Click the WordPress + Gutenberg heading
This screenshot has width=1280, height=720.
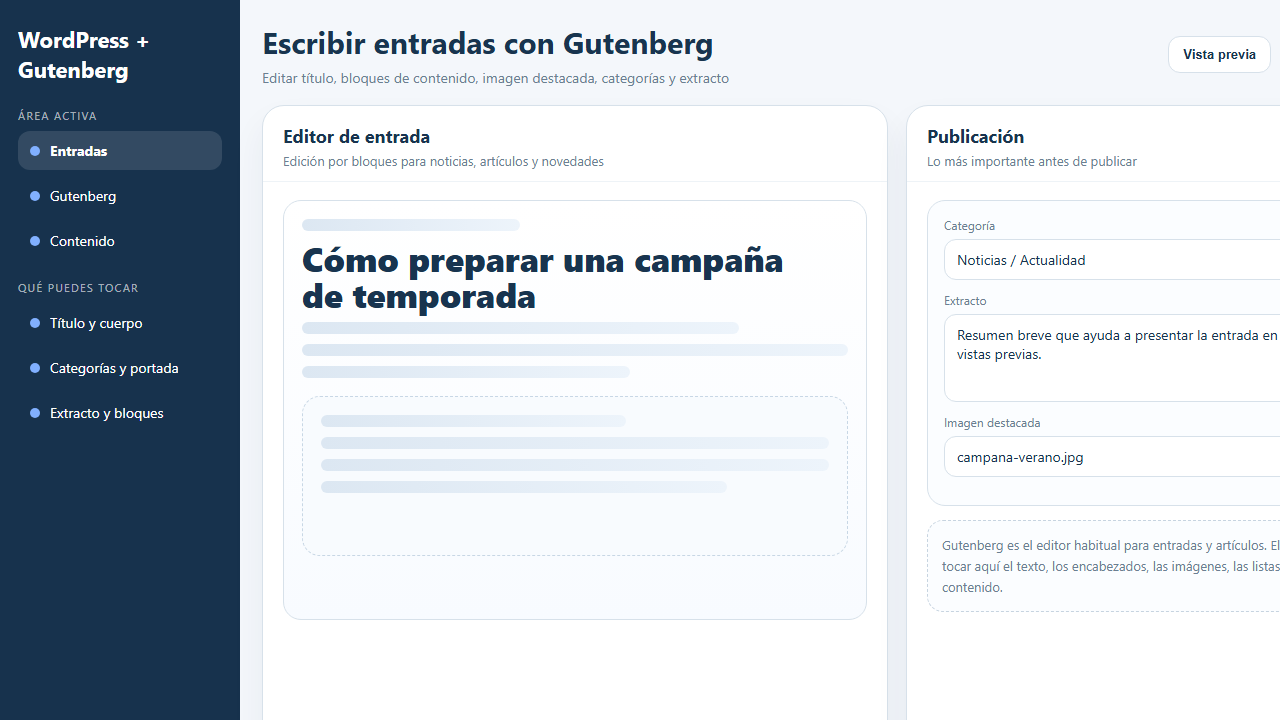pos(84,55)
